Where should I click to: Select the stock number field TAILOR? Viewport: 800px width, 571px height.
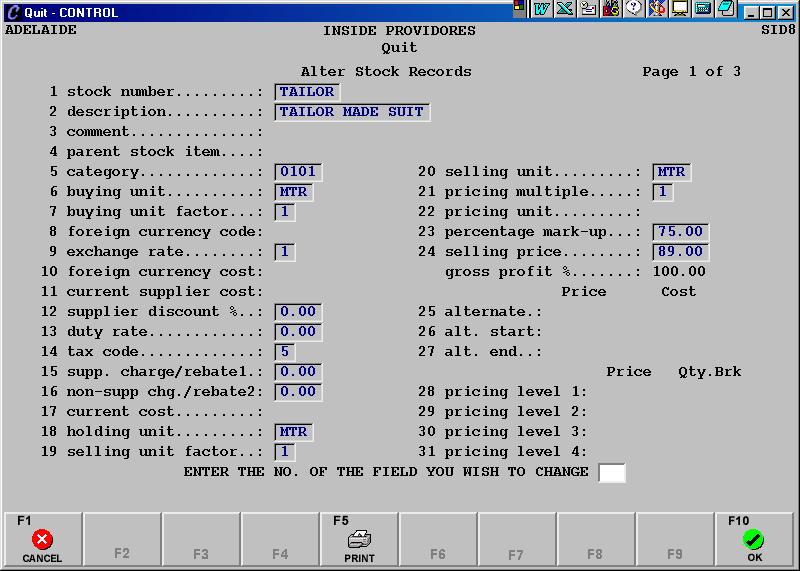[x=307, y=92]
